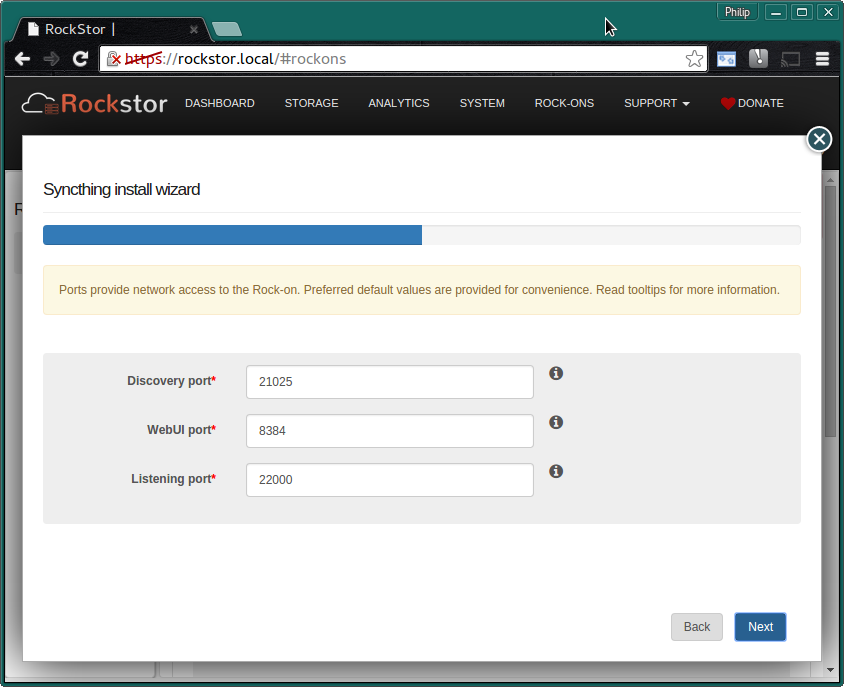Click the cast screen extension icon

[790, 59]
